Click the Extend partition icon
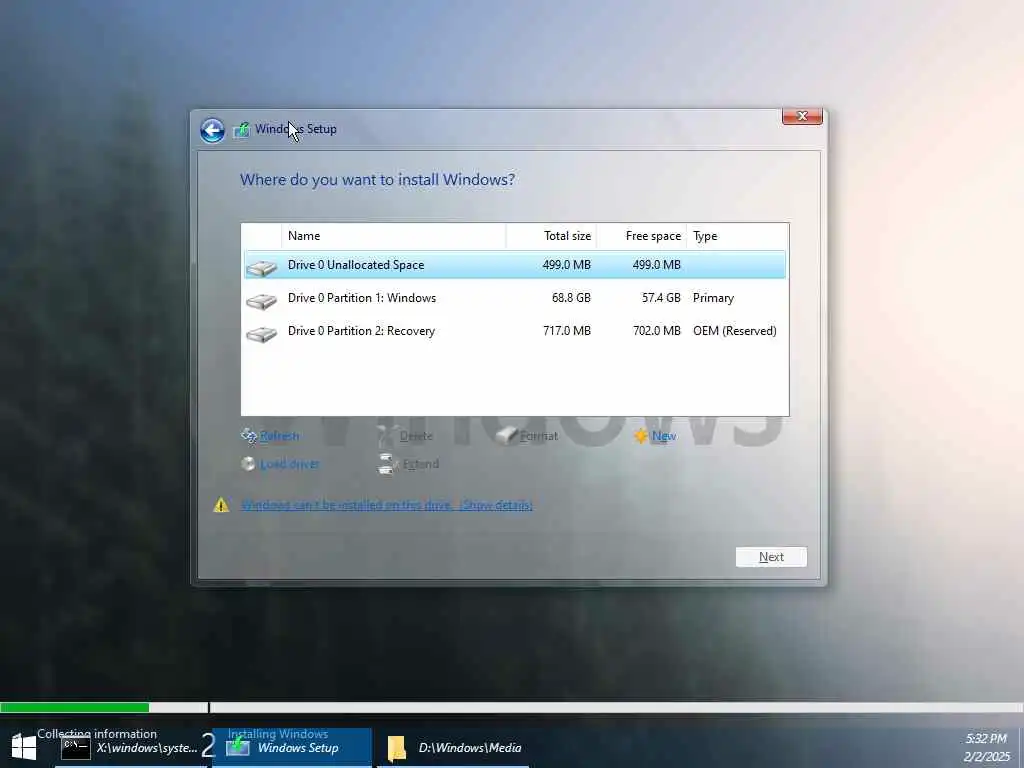The width and height of the screenshot is (1024, 768). (387, 464)
